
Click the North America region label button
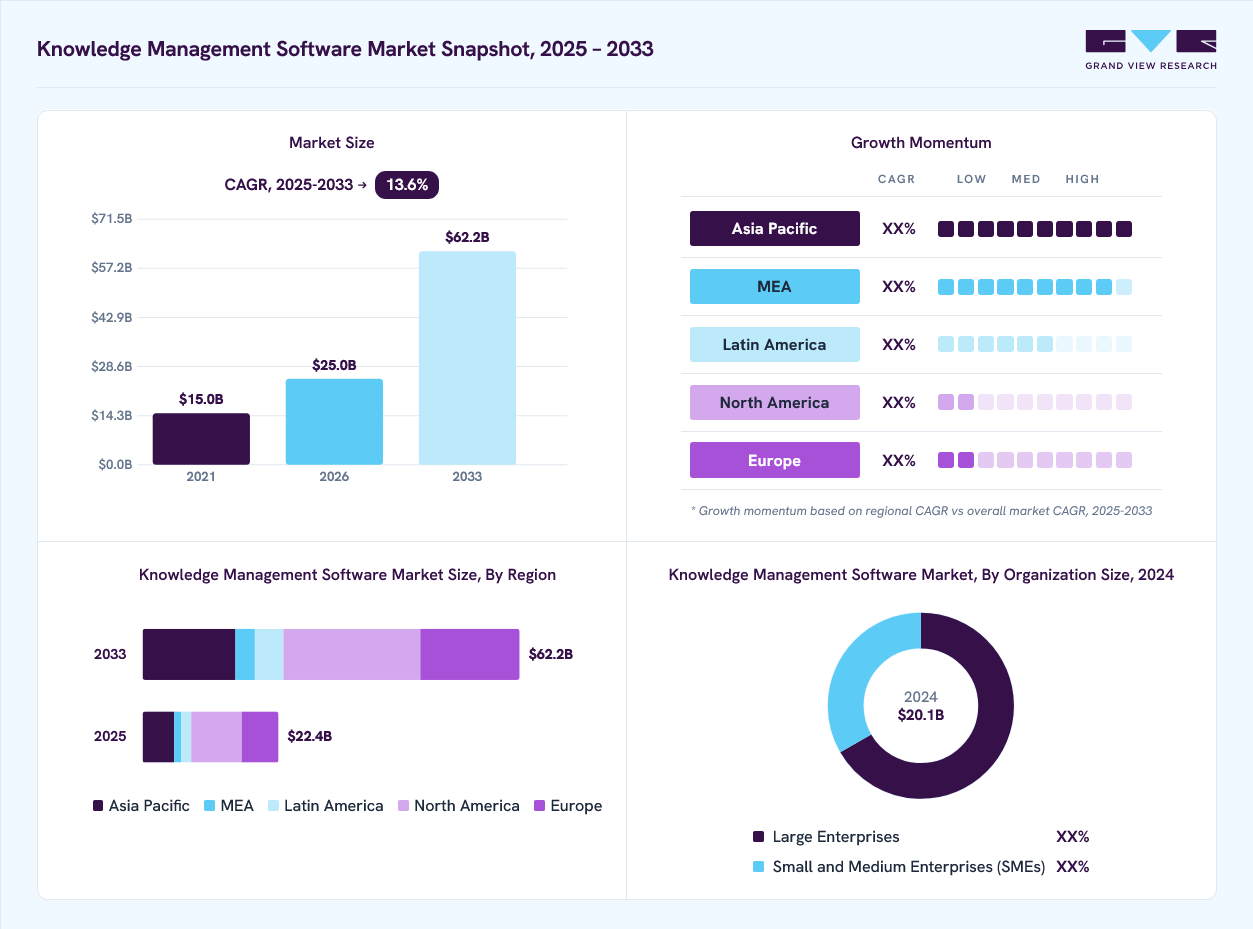coord(775,402)
